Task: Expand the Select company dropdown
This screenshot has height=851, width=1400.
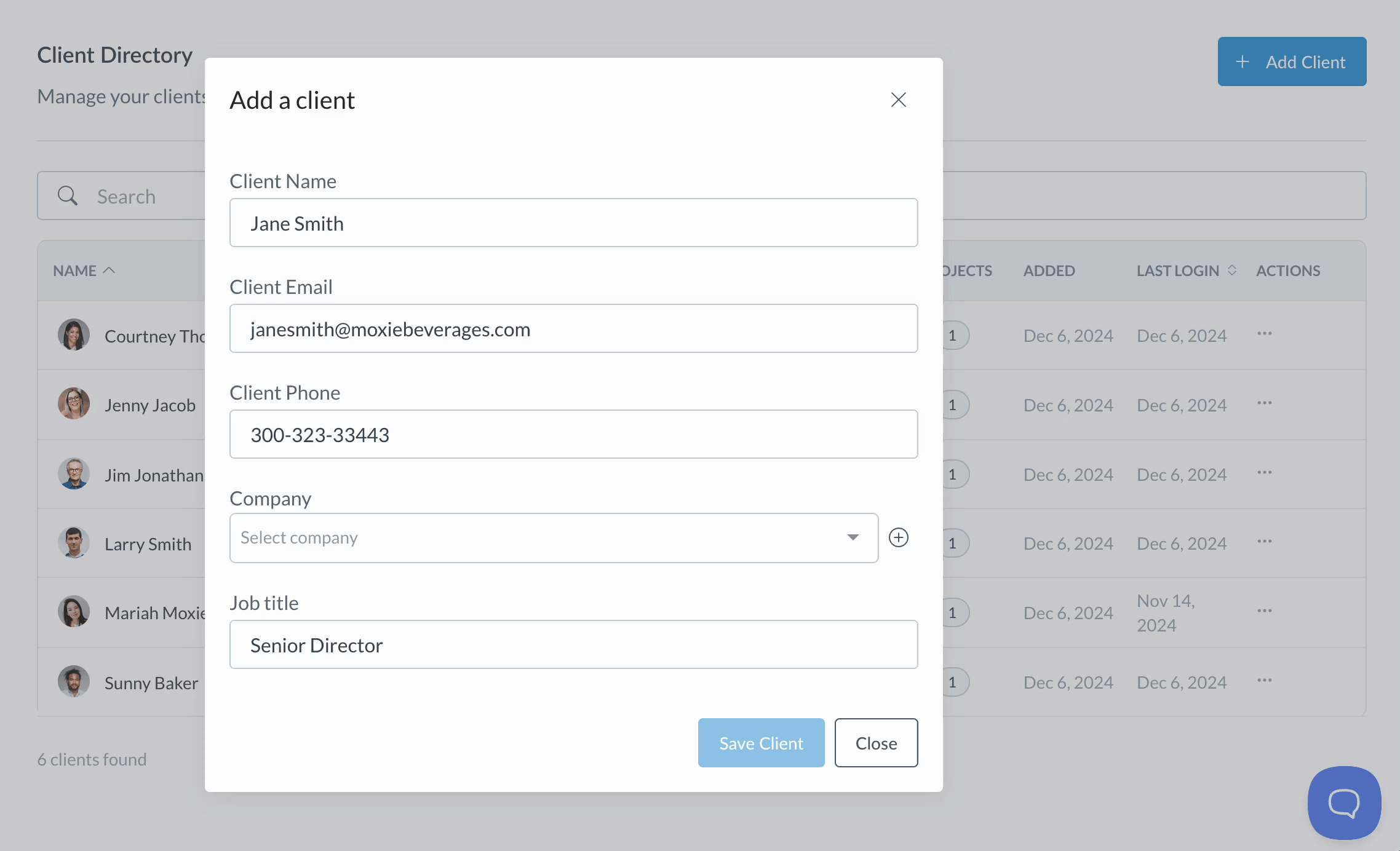Action: coord(553,538)
